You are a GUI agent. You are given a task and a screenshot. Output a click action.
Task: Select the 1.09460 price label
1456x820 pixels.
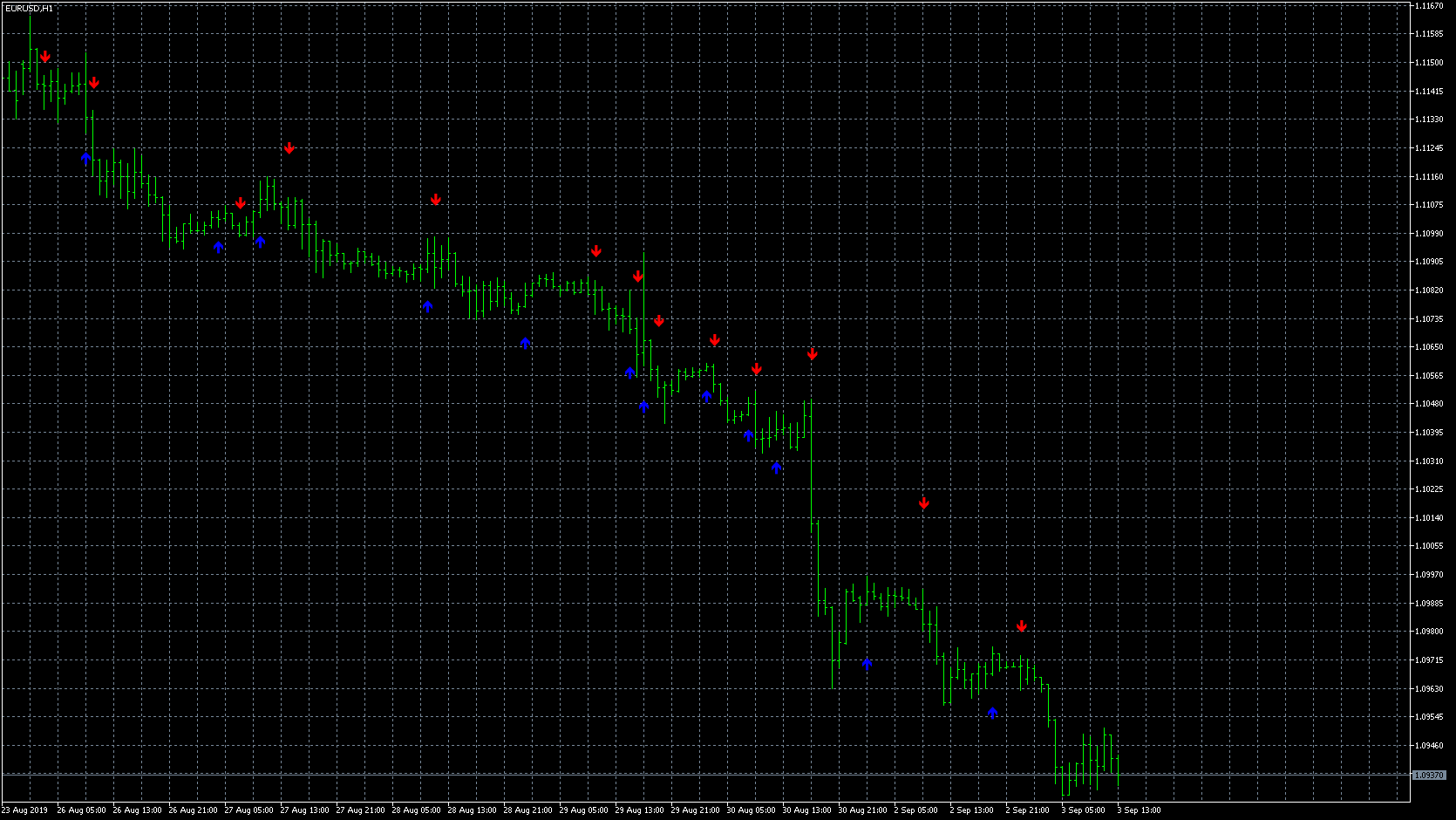coord(1430,745)
